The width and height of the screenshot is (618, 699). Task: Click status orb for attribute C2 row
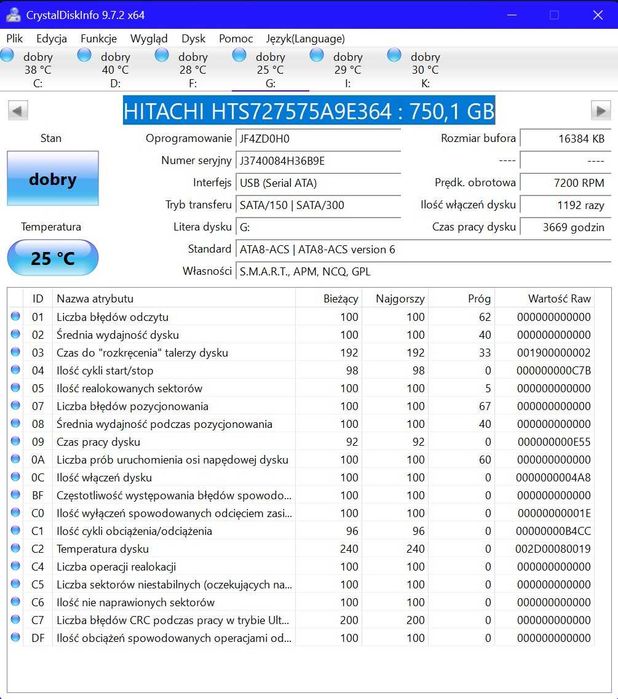(16, 548)
